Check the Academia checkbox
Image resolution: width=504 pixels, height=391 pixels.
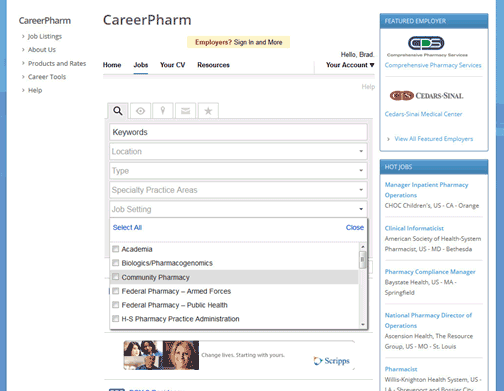coord(116,249)
